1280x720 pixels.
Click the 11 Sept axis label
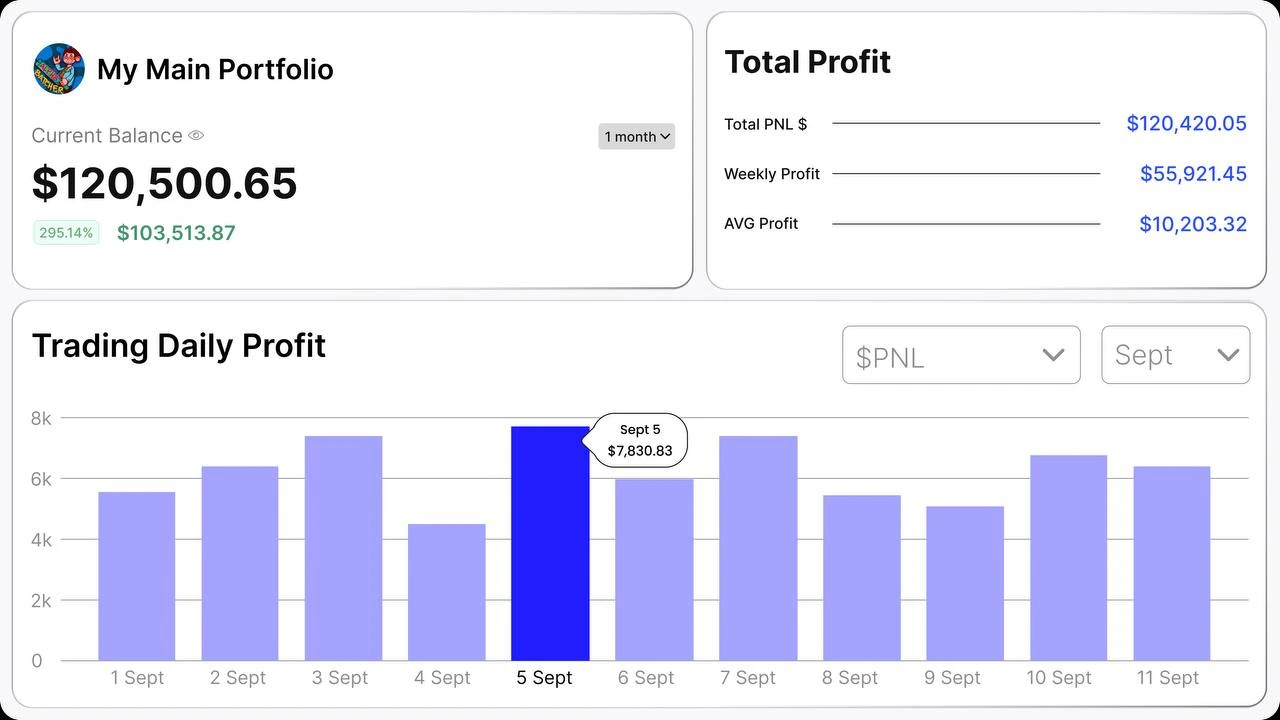[1167, 678]
